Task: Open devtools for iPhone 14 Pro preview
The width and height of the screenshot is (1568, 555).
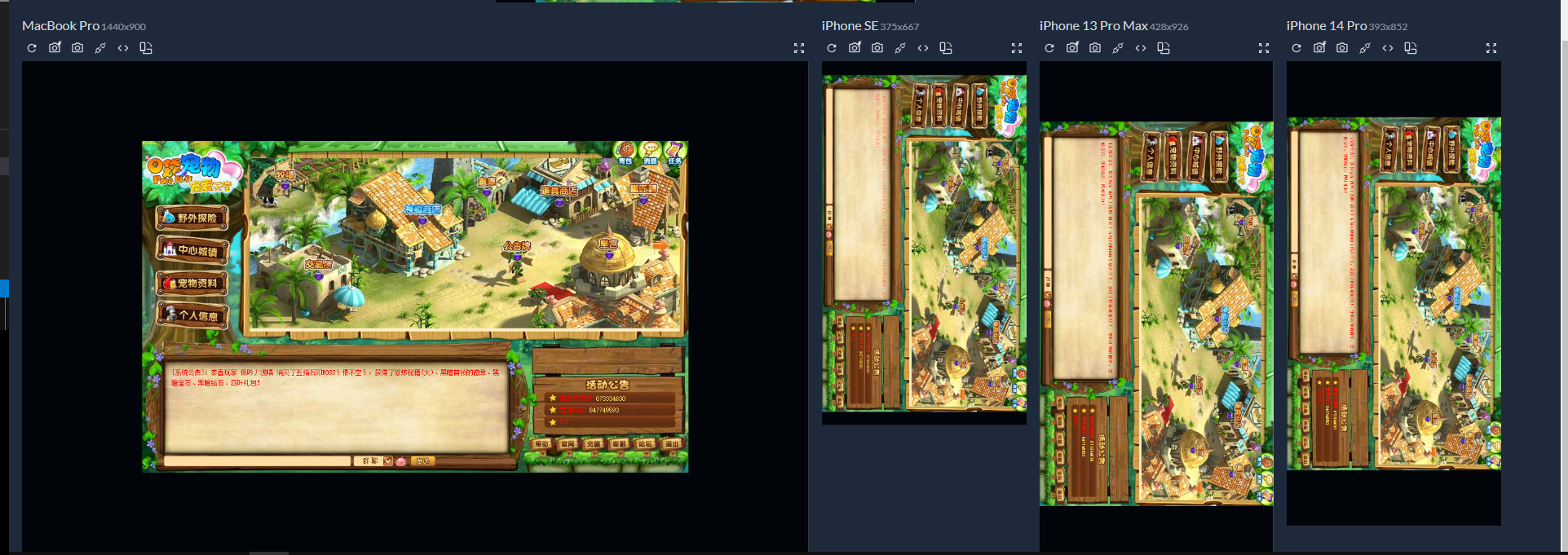Action: point(1388,48)
